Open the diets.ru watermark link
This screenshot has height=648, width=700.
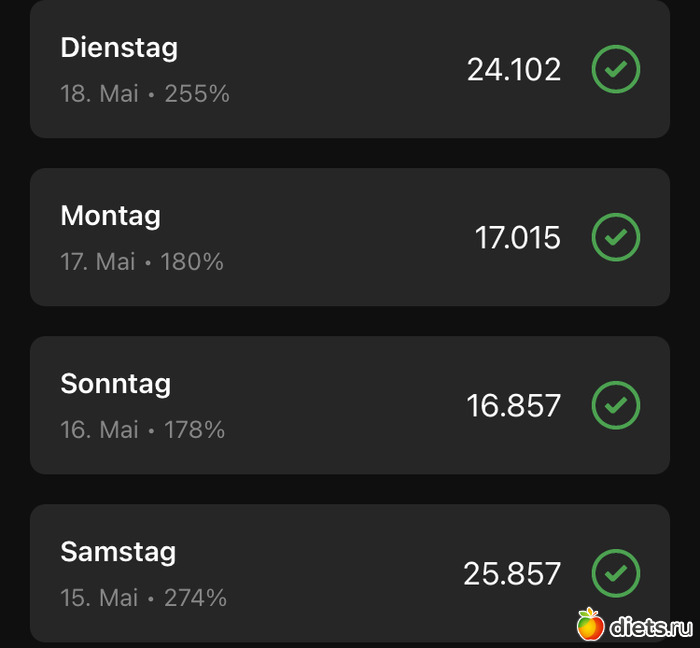point(650,627)
